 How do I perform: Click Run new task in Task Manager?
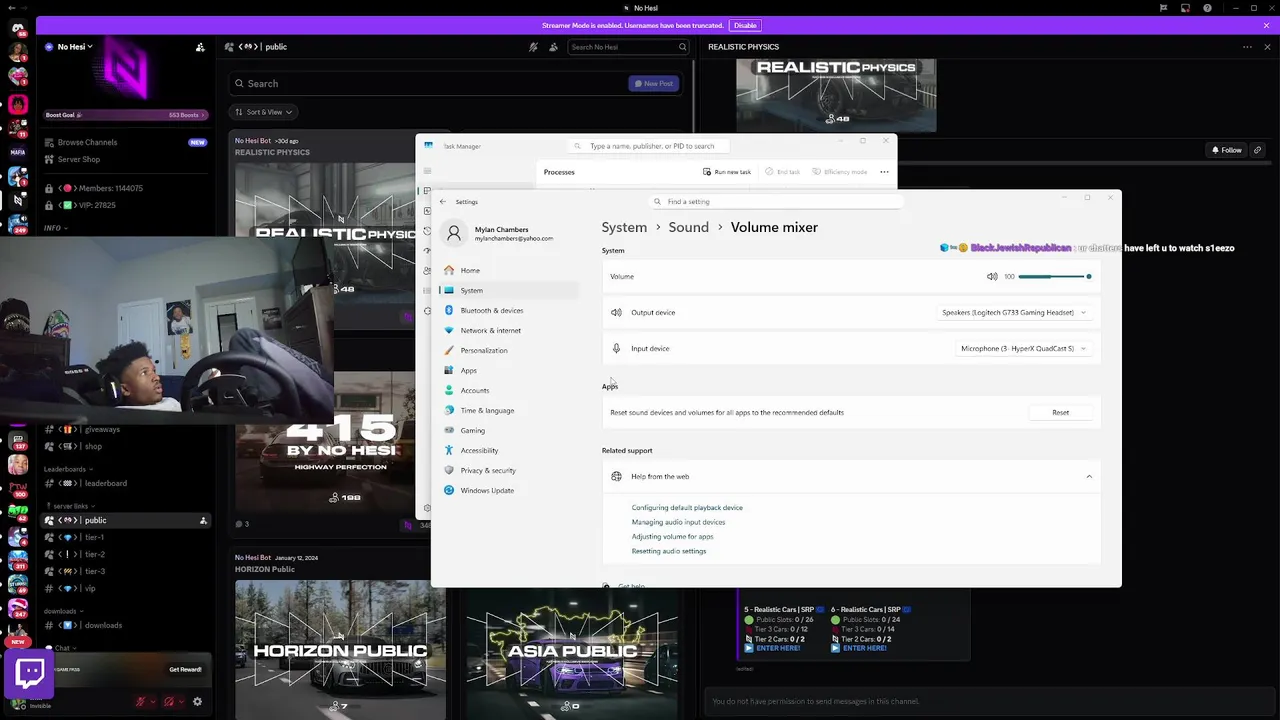[x=727, y=172]
